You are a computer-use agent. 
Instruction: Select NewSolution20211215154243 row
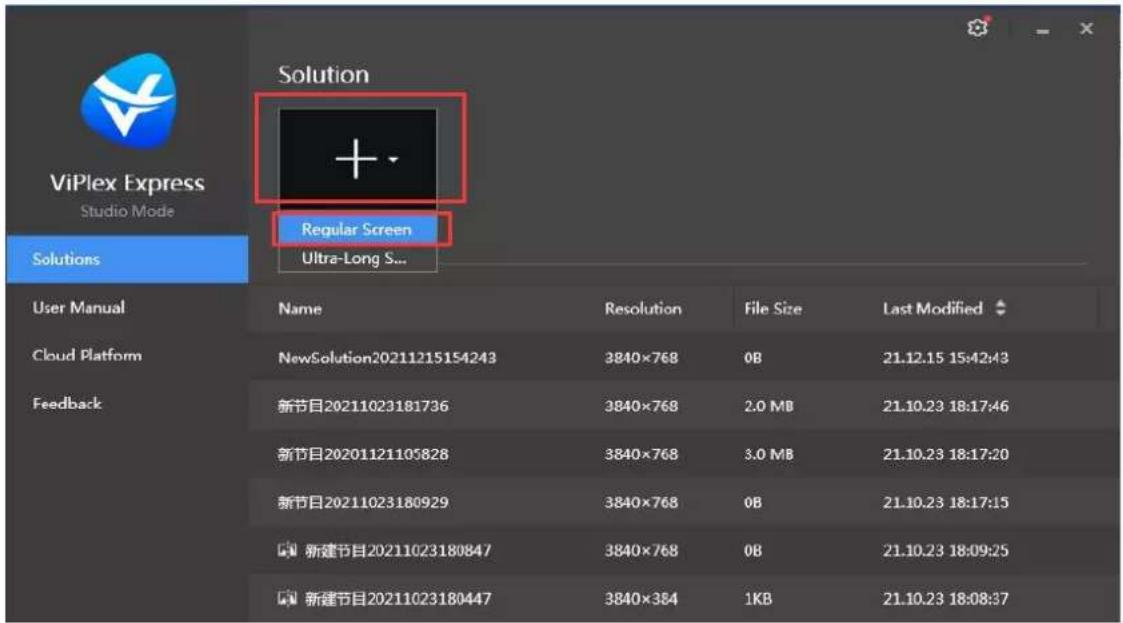pyautogui.click(x=683, y=357)
